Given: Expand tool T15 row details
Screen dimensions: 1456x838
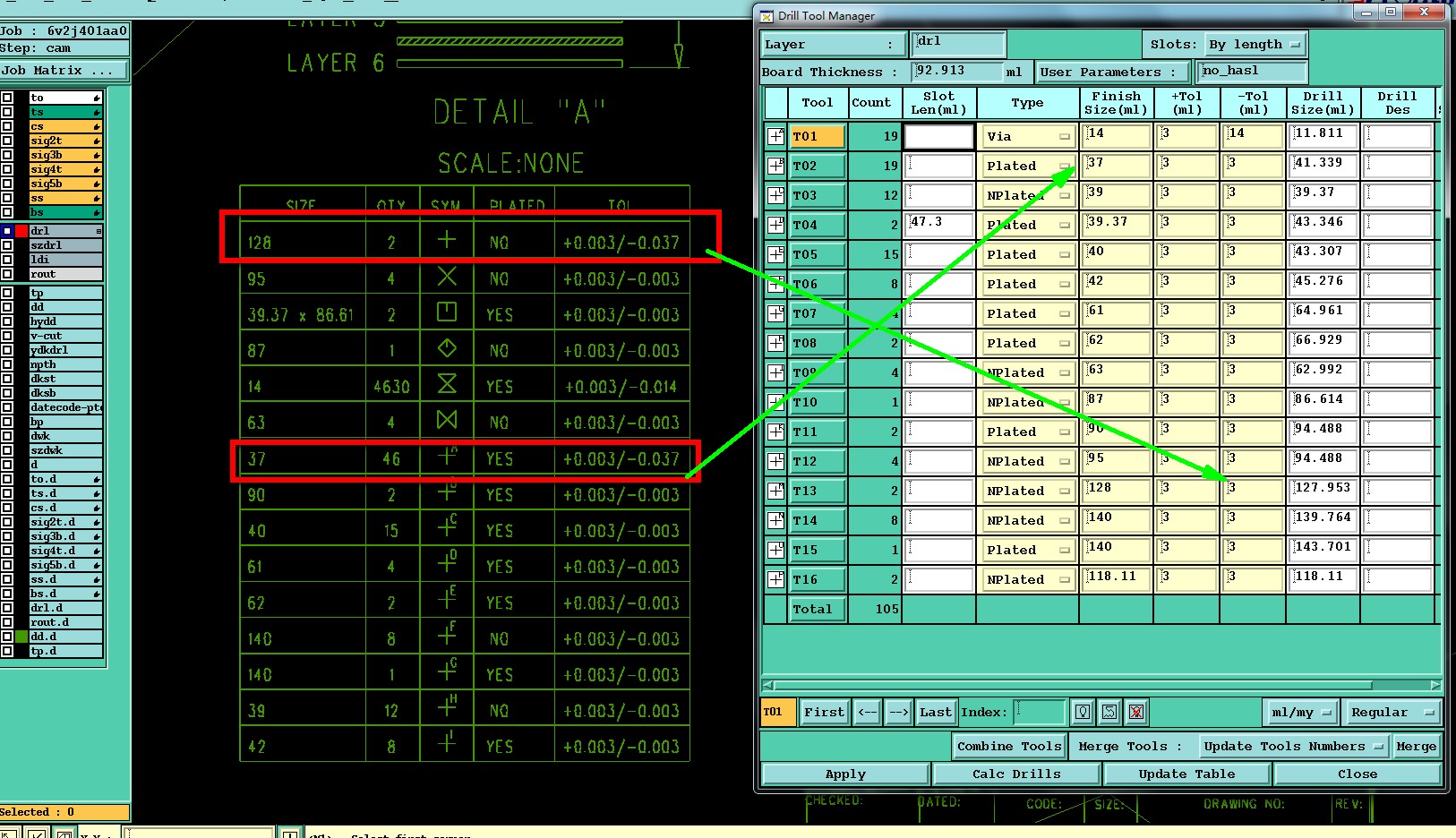Looking at the screenshot, I should 775,550.
